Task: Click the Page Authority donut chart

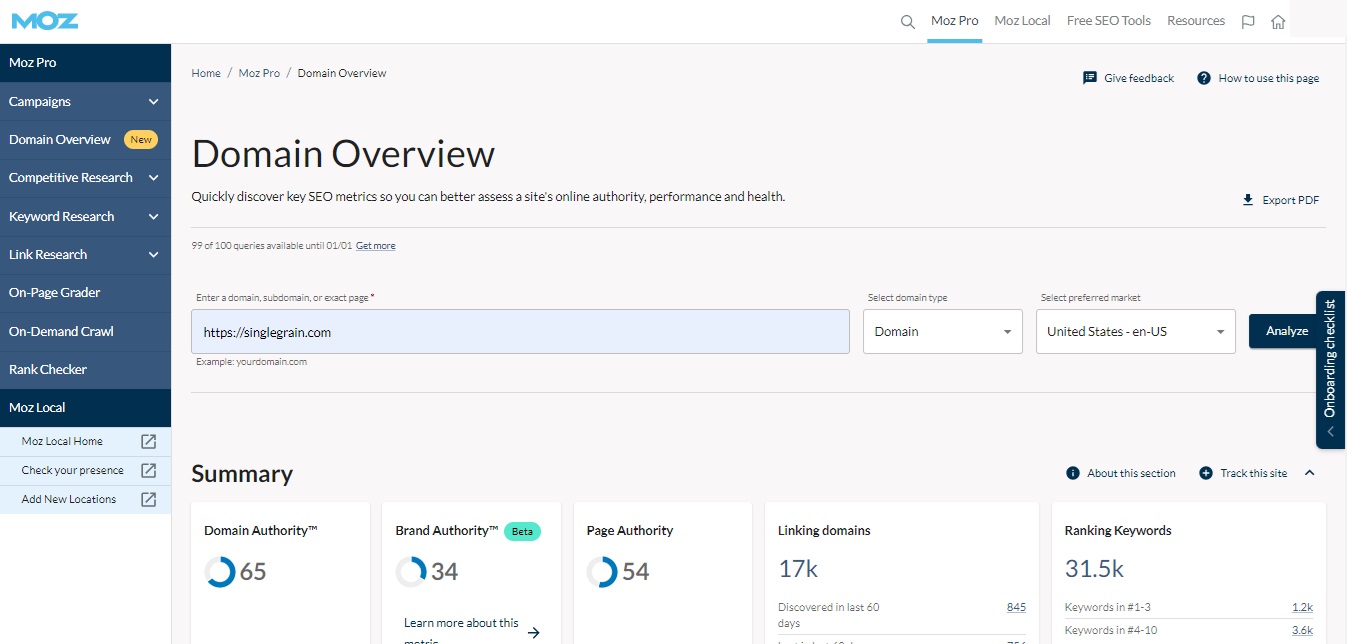Action: click(x=602, y=572)
